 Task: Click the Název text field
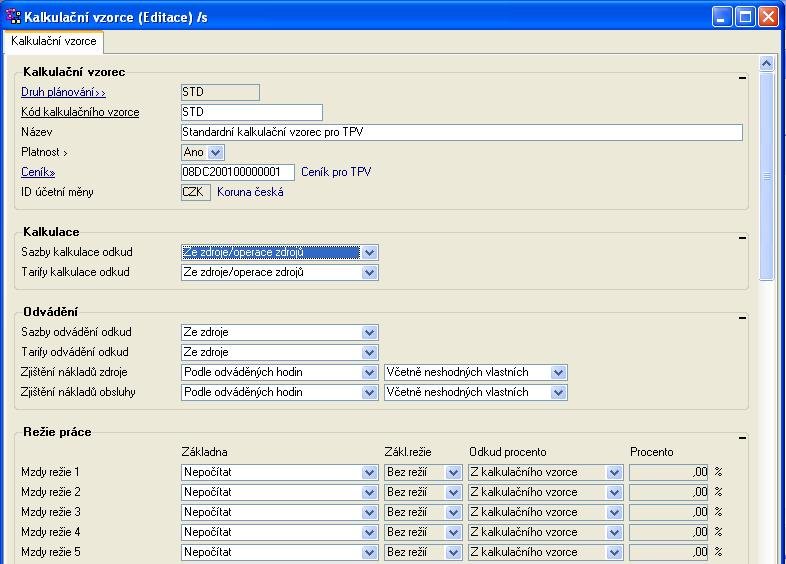click(x=462, y=132)
